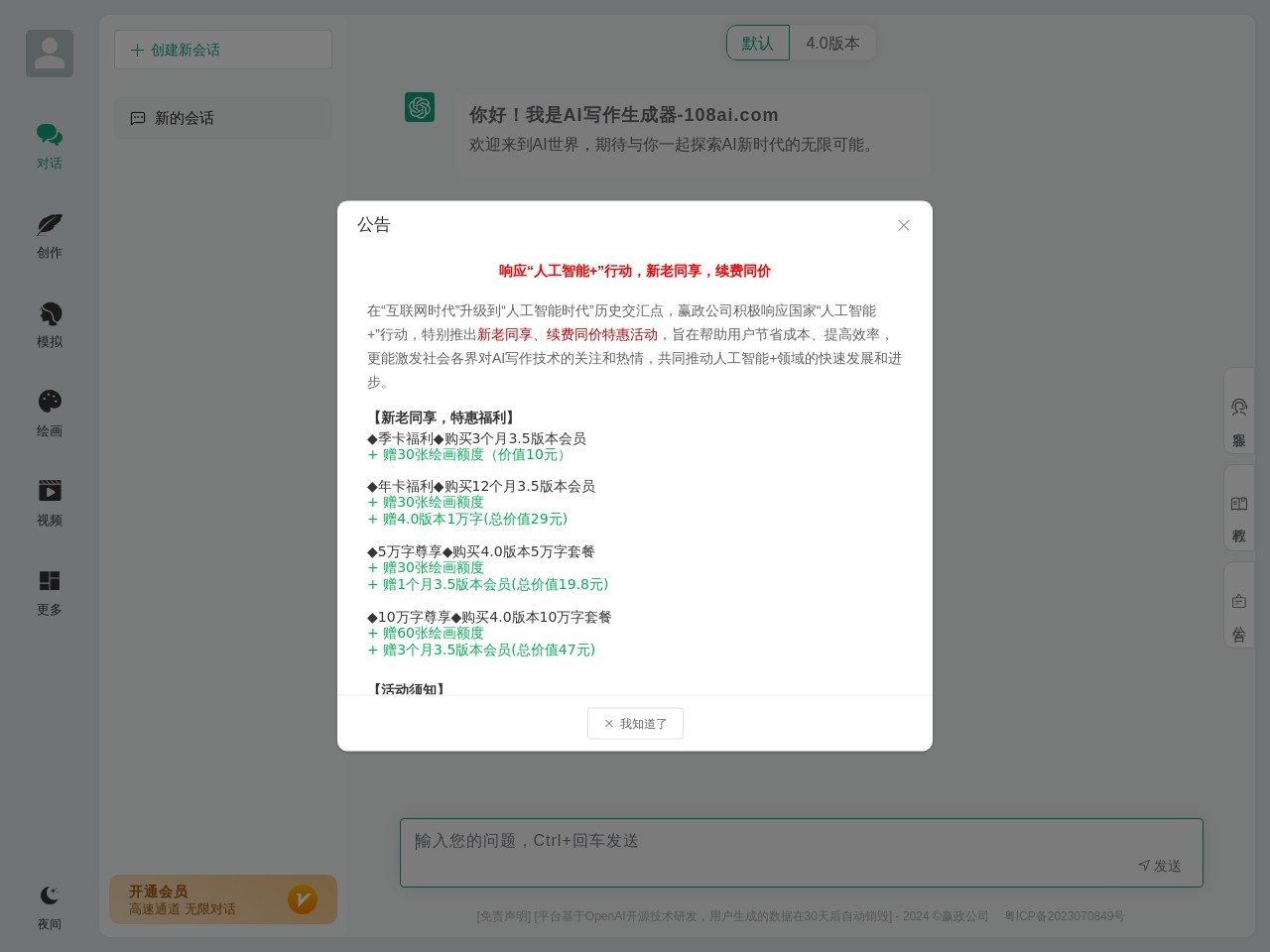
Task: Open the 绘画 palette icon section
Action: click(50, 414)
